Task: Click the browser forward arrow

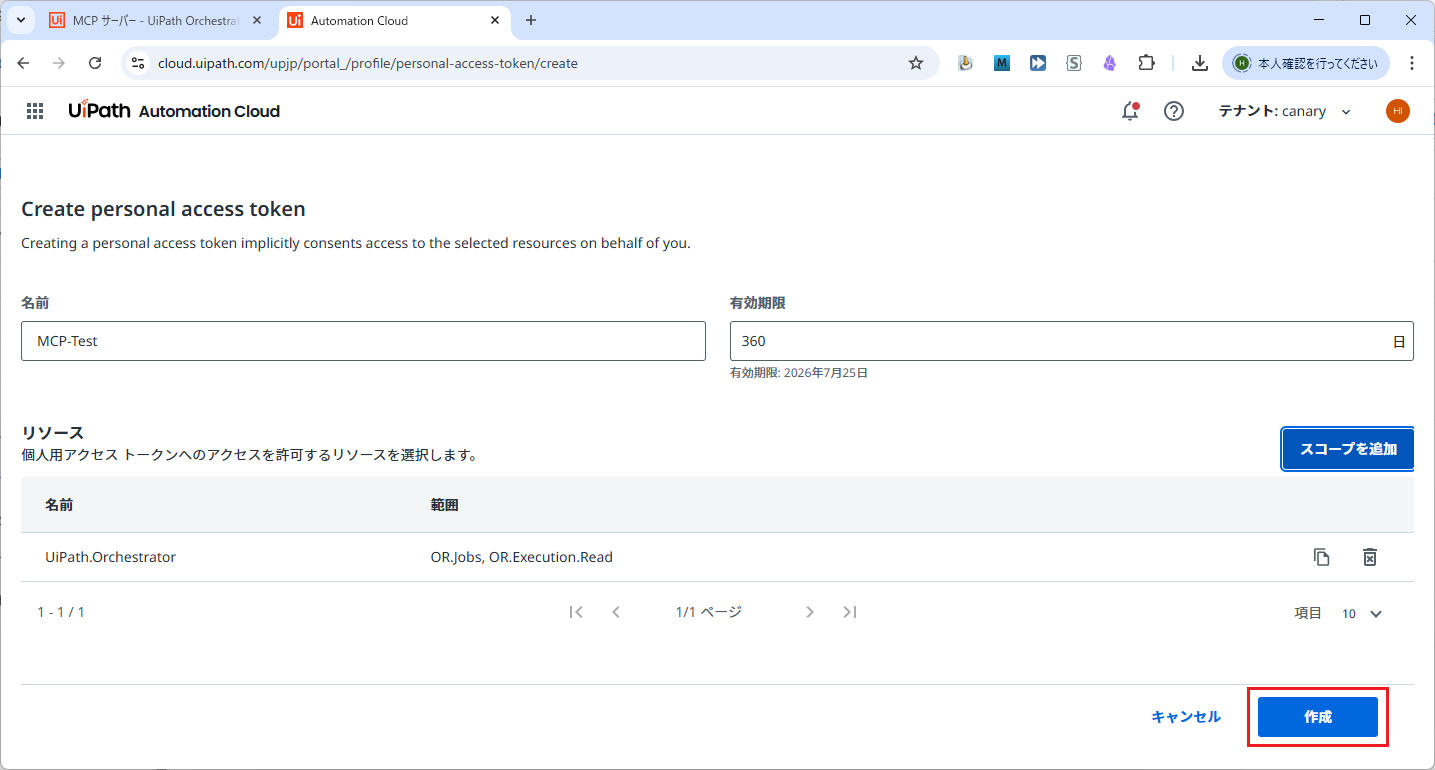Action: (59, 63)
